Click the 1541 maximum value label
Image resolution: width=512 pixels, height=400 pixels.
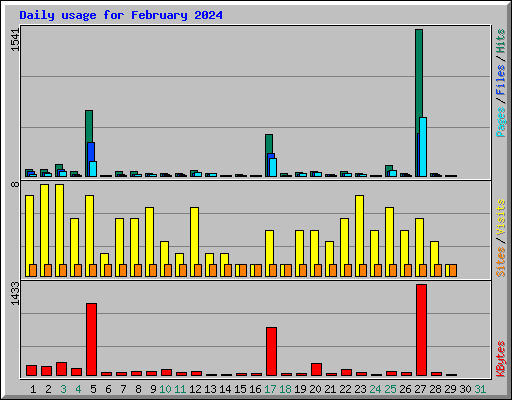15,39
